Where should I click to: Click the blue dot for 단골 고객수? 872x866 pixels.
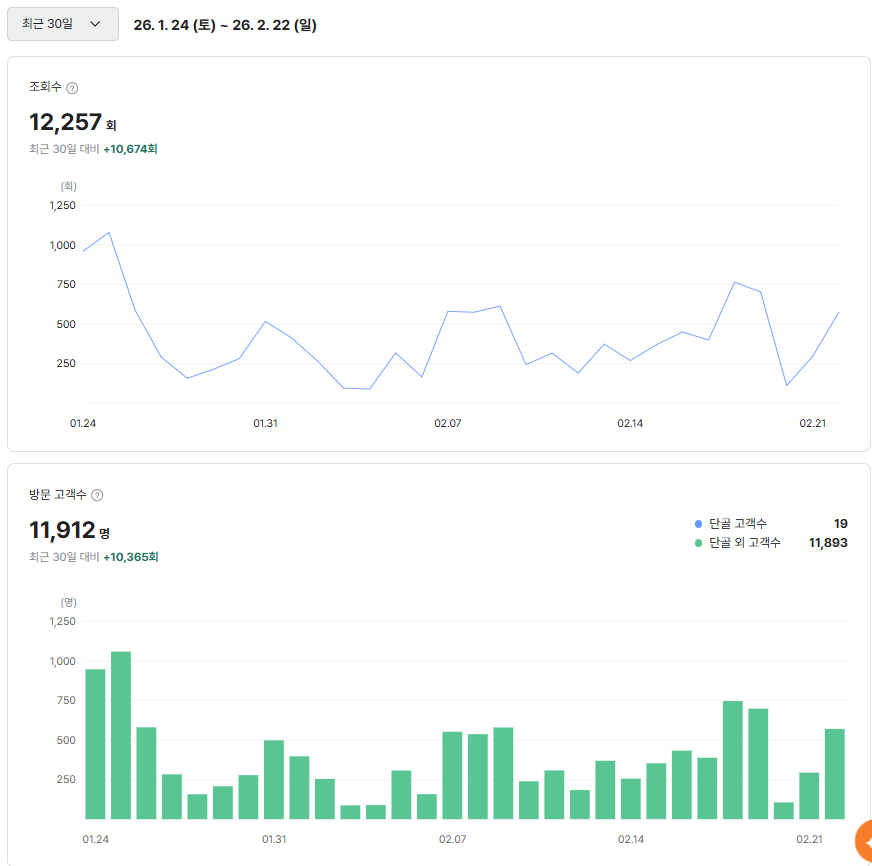698,524
